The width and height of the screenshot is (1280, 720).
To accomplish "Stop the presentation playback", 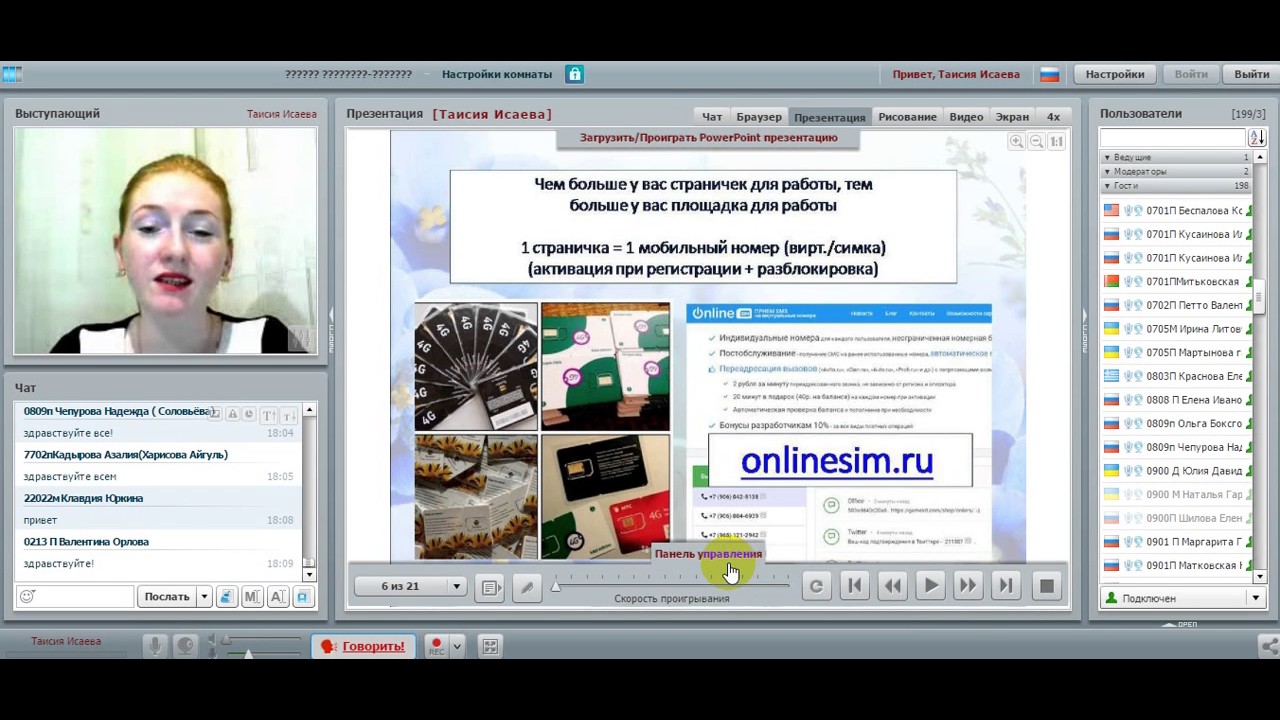I will 1046,586.
